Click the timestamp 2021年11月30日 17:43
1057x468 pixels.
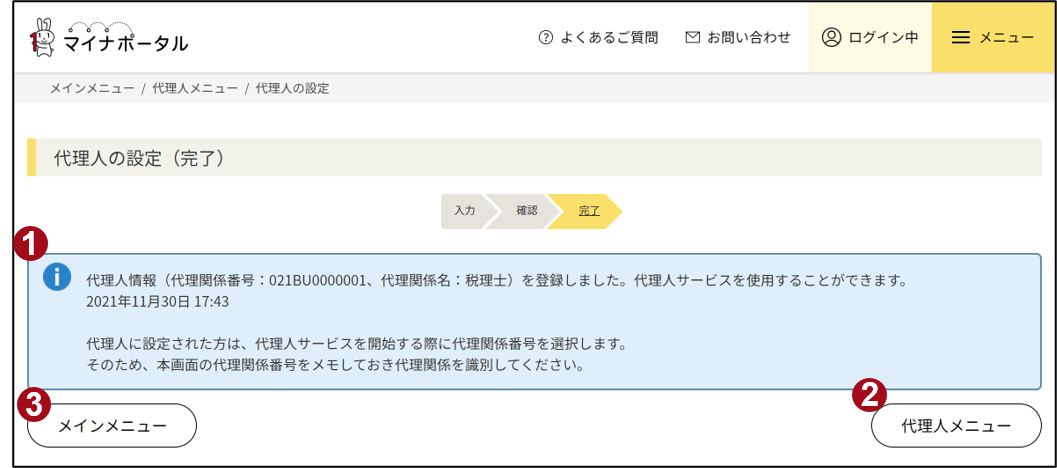[158, 301]
